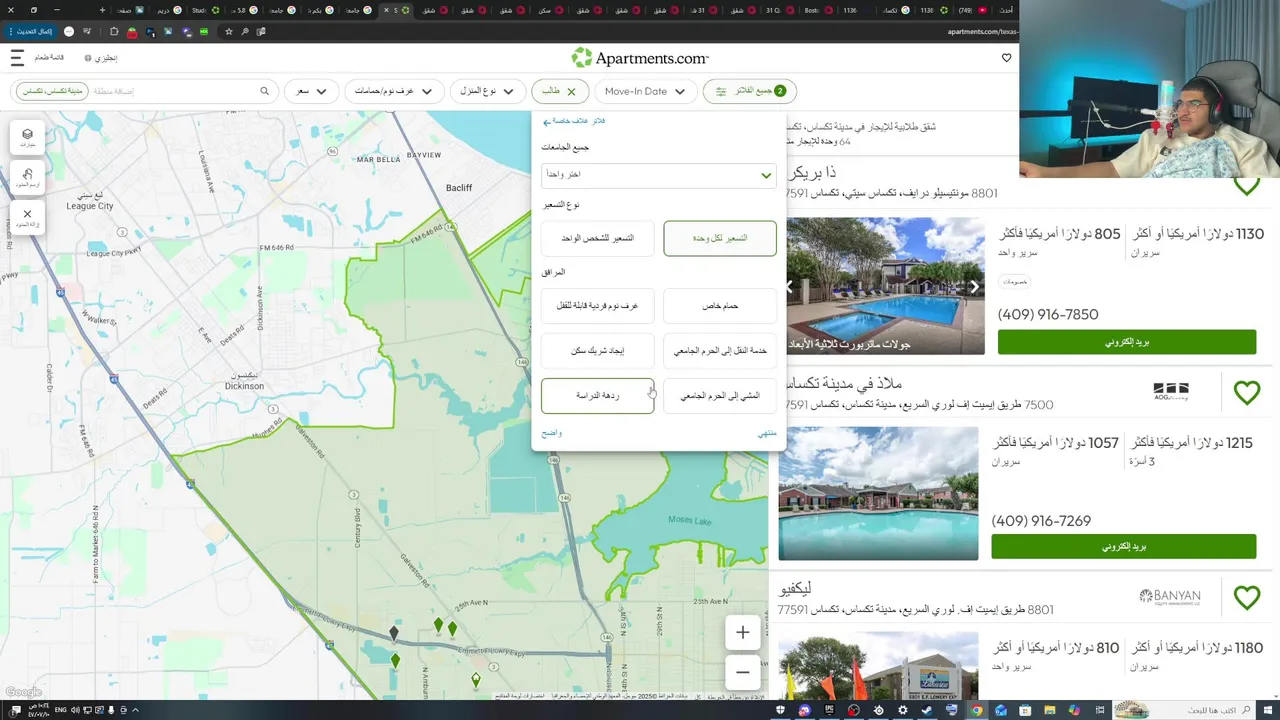Viewport: 1280px width, 720px height.
Task: Click the search magnifier in the location box
Action: (x=264, y=91)
